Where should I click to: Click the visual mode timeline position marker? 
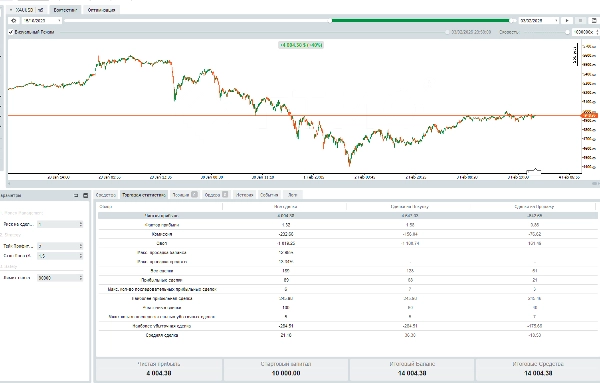point(447,33)
